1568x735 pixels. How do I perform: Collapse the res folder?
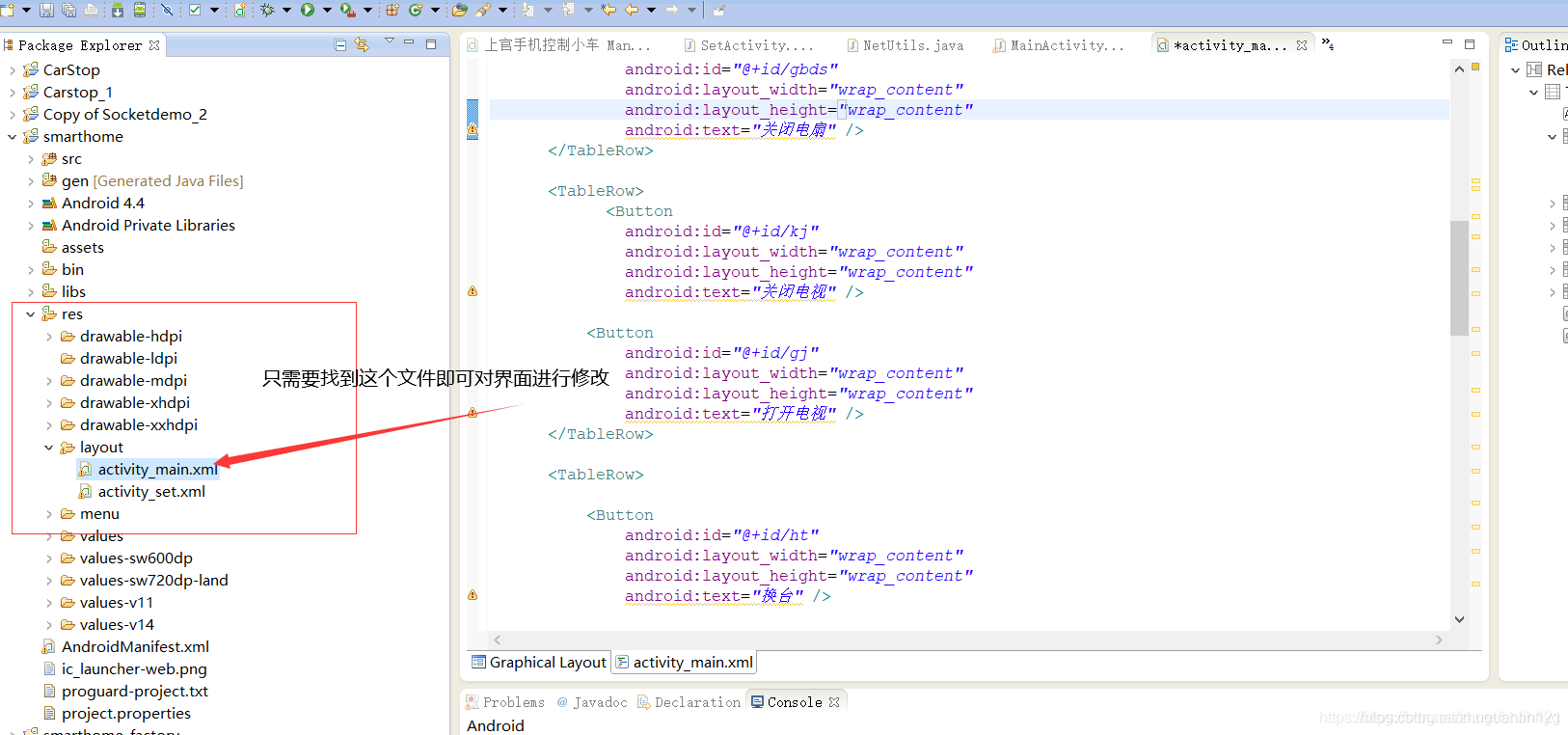[x=31, y=314]
